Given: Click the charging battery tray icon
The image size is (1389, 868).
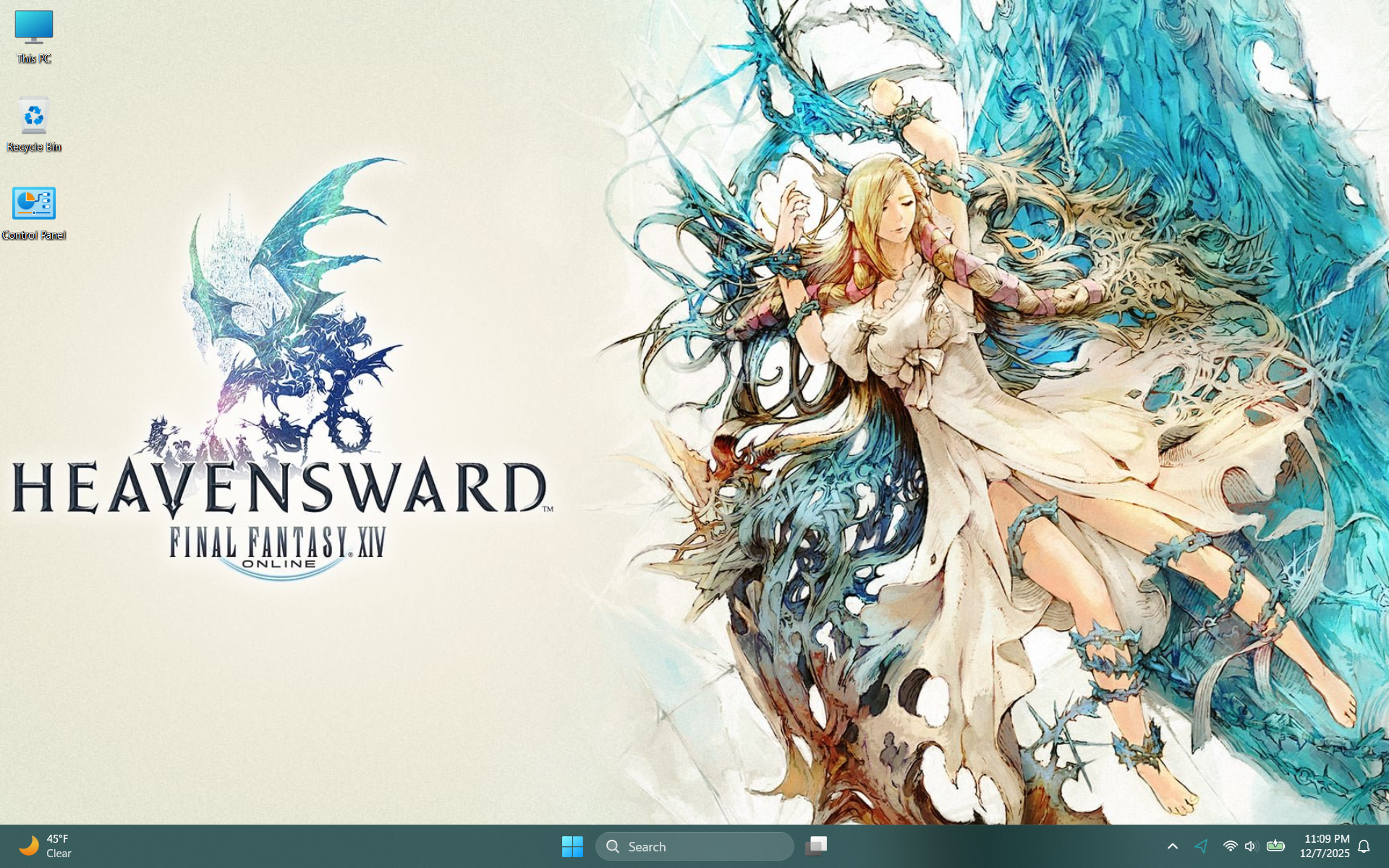Looking at the screenshot, I should (1275, 846).
